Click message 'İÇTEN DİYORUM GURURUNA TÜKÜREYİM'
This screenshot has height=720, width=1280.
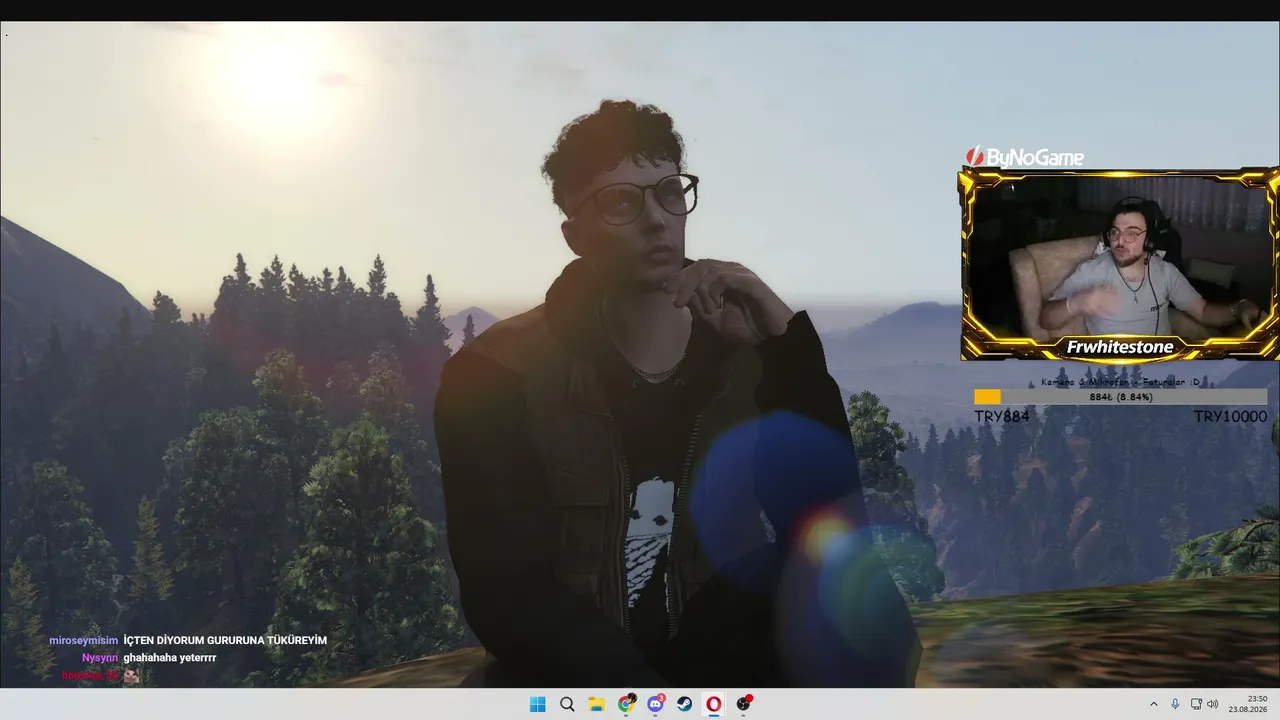(225, 640)
